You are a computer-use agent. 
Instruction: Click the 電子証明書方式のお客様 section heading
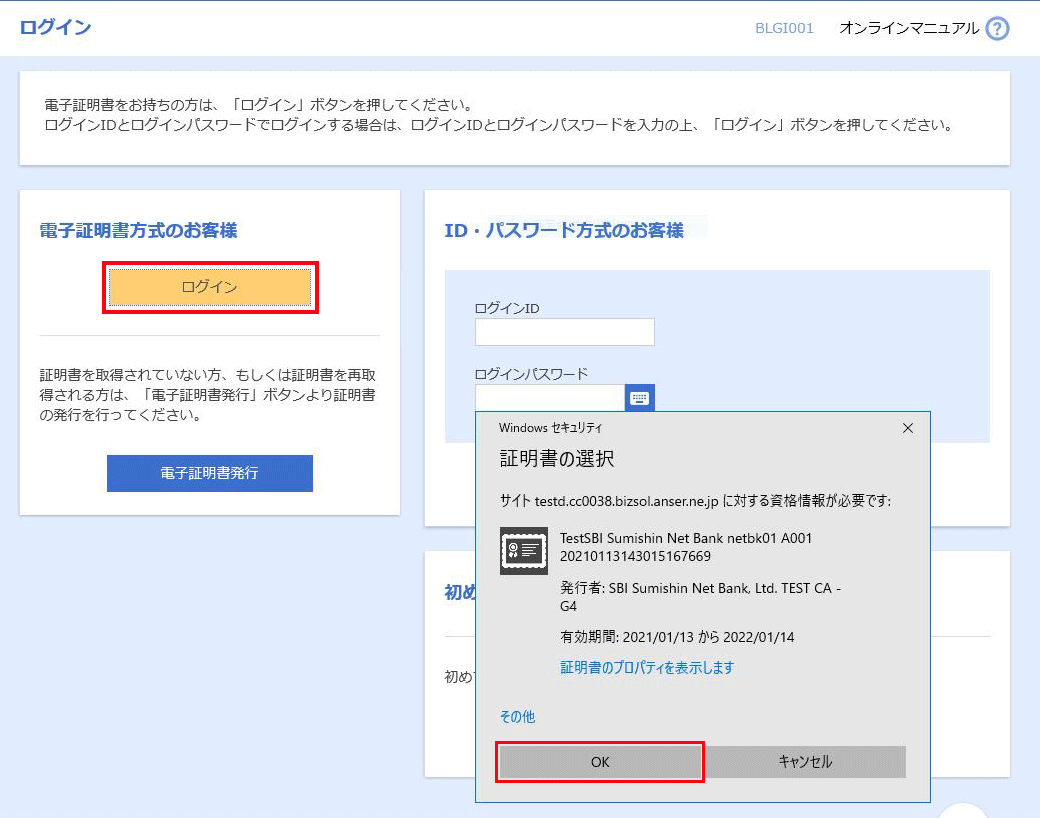(x=138, y=231)
